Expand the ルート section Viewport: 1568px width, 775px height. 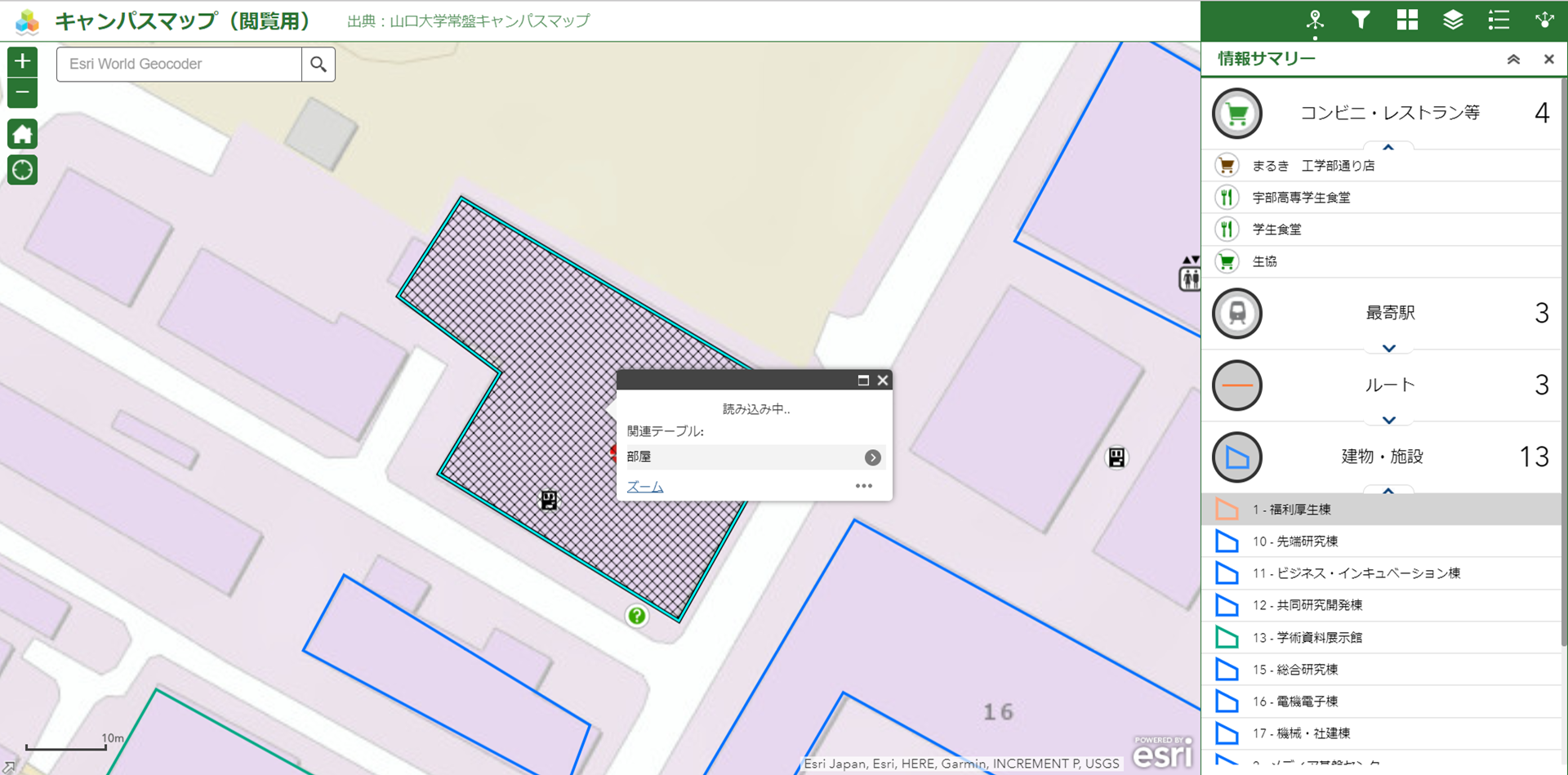point(1388,421)
